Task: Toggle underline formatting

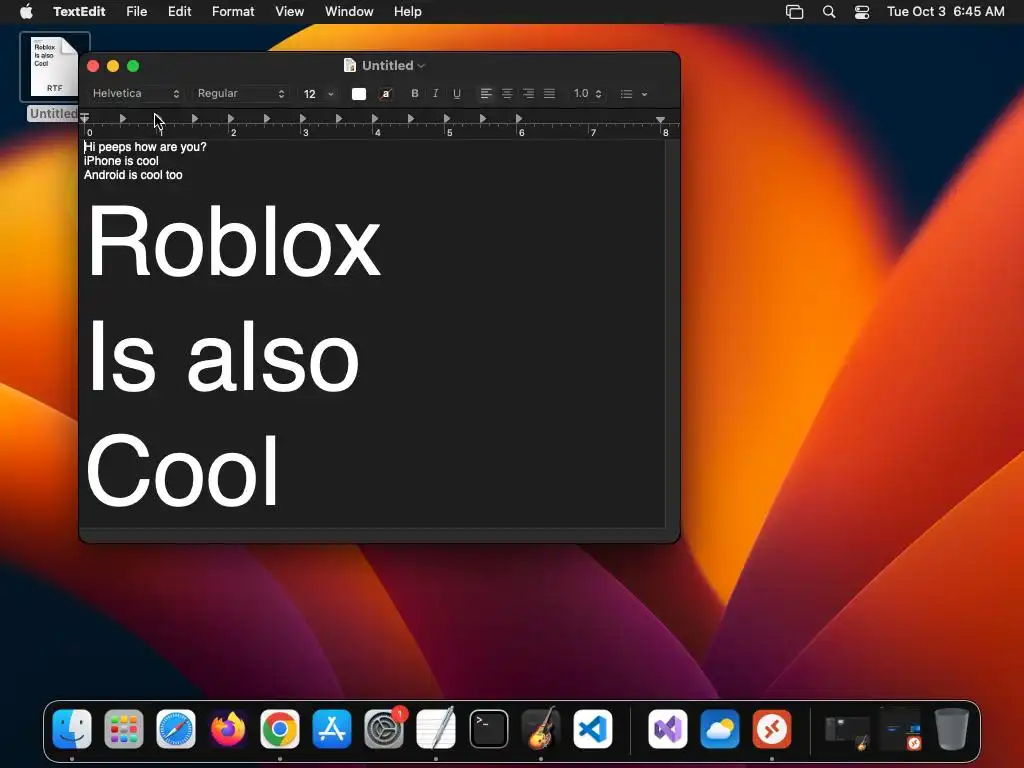Action: pyautogui.click(x=456, y=93)
